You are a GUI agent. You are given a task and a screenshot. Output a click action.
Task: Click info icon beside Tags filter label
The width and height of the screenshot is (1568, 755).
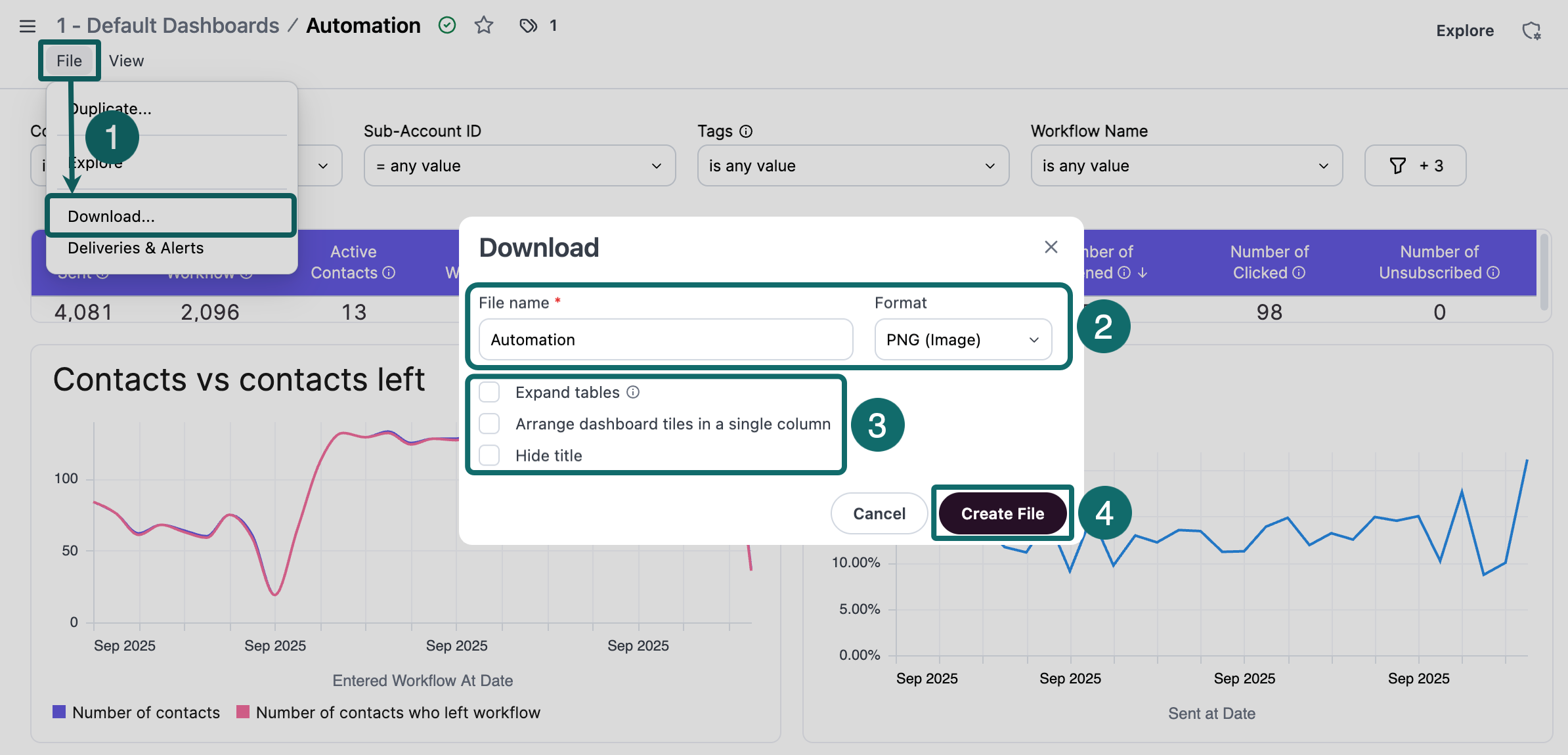click(x=746, y=131)
